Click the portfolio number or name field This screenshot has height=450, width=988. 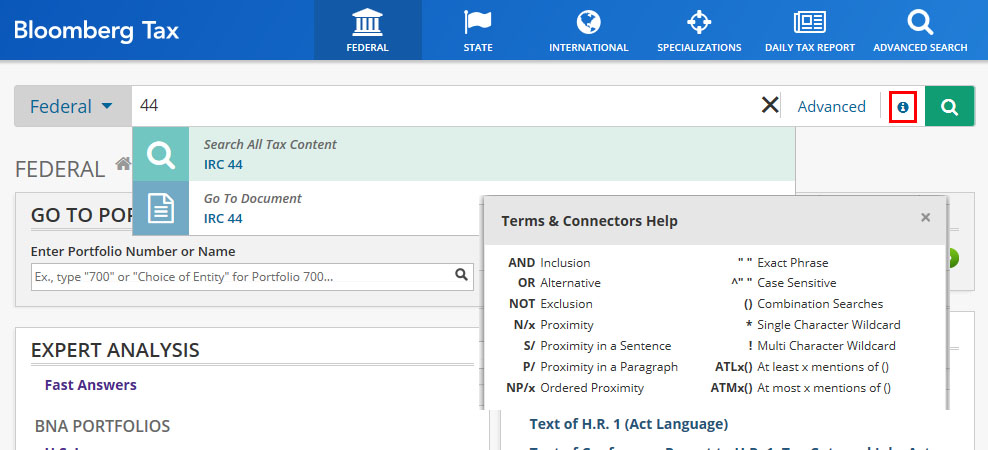click(x=240, y=276)
